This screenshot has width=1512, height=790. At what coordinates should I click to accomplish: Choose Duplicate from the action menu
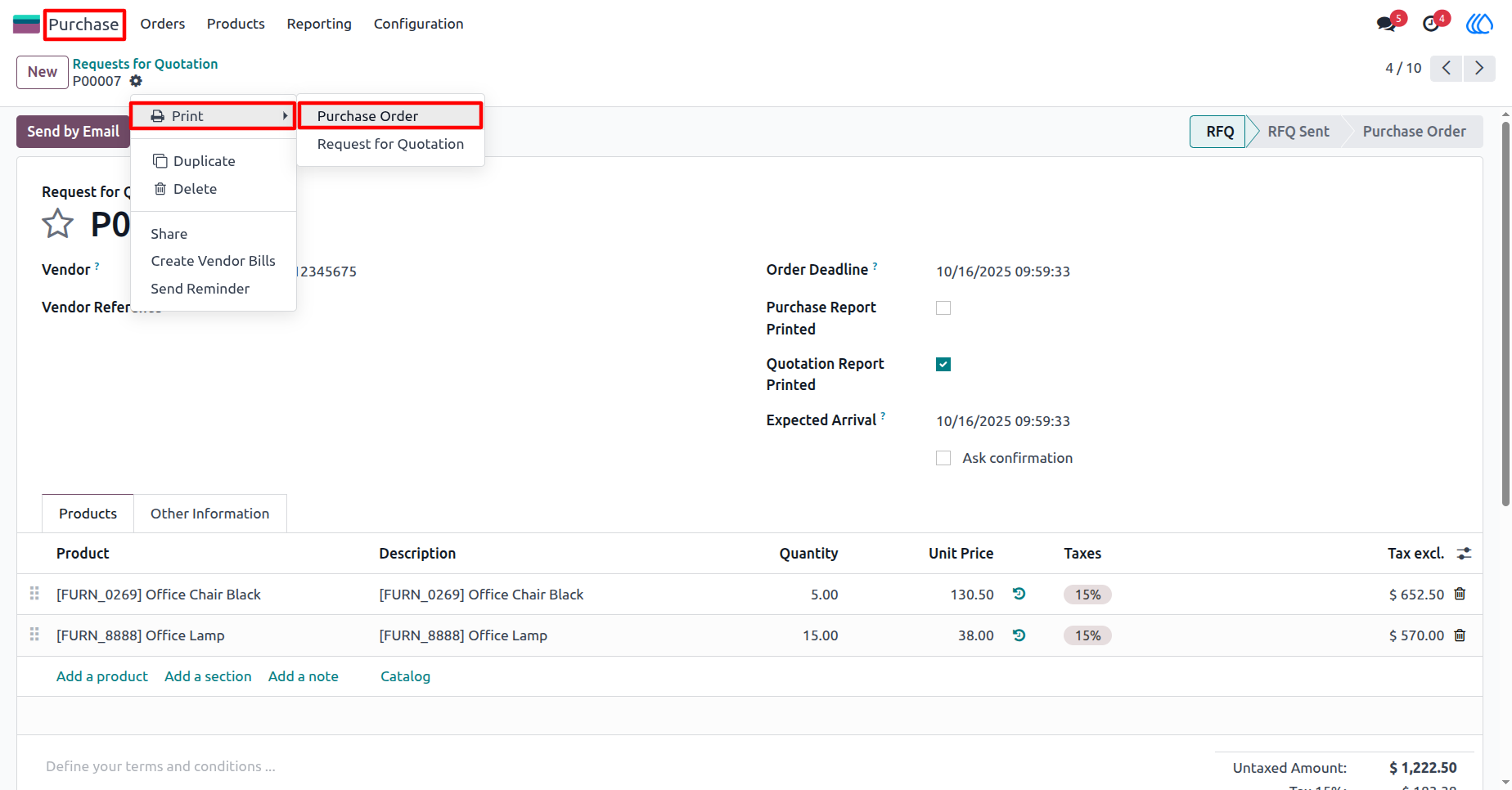pos(213,161)
